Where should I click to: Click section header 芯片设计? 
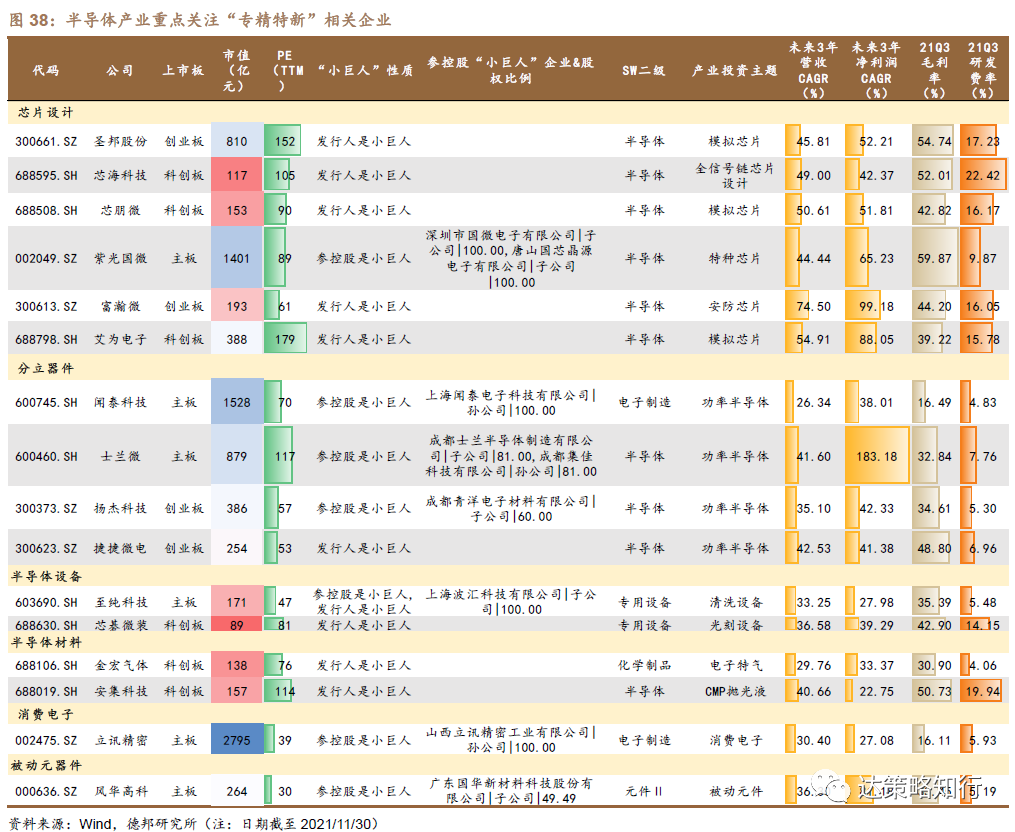click(45, 113)
